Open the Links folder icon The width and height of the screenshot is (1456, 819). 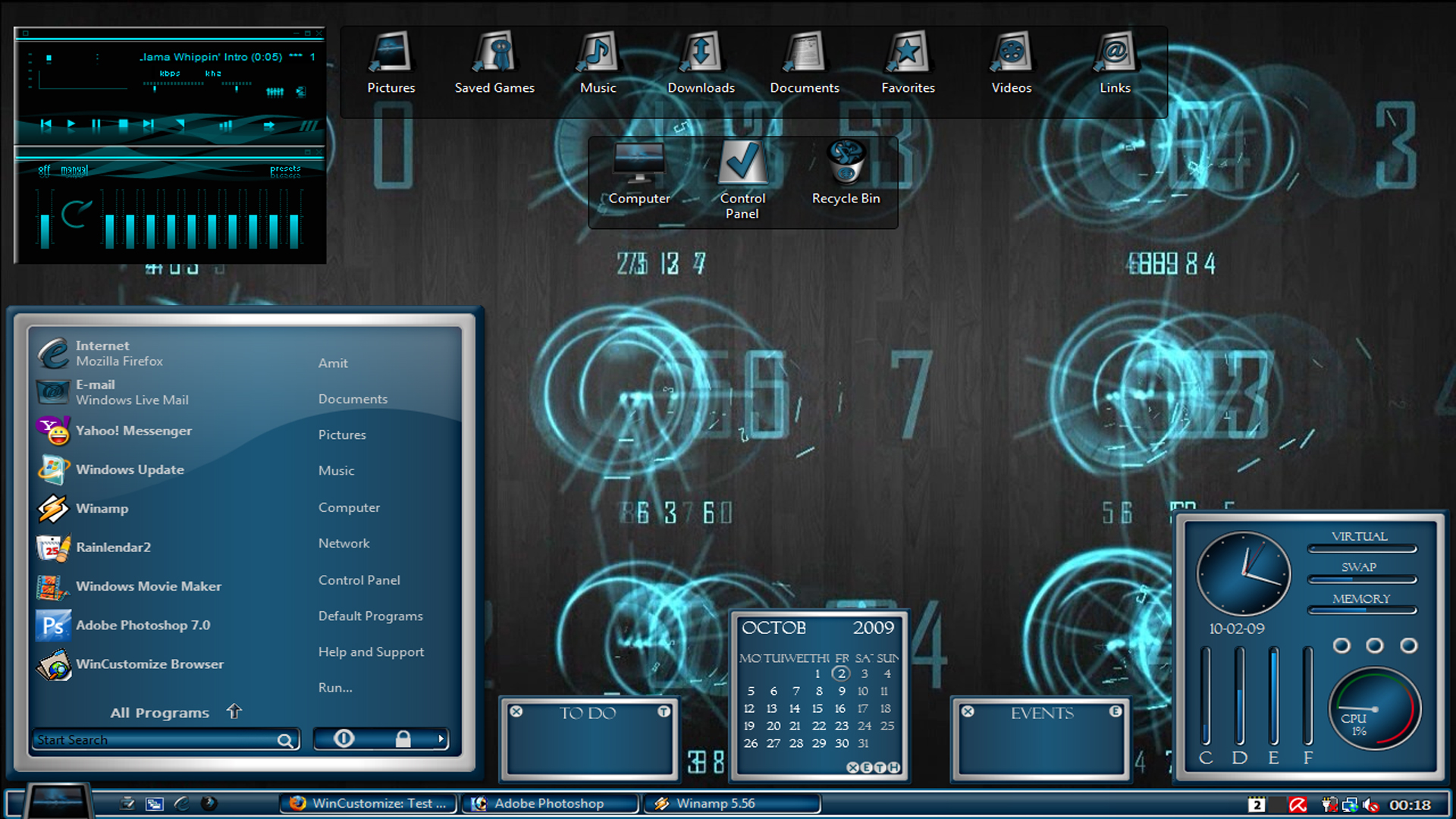pyautogui.click(x=1115, y=62)
